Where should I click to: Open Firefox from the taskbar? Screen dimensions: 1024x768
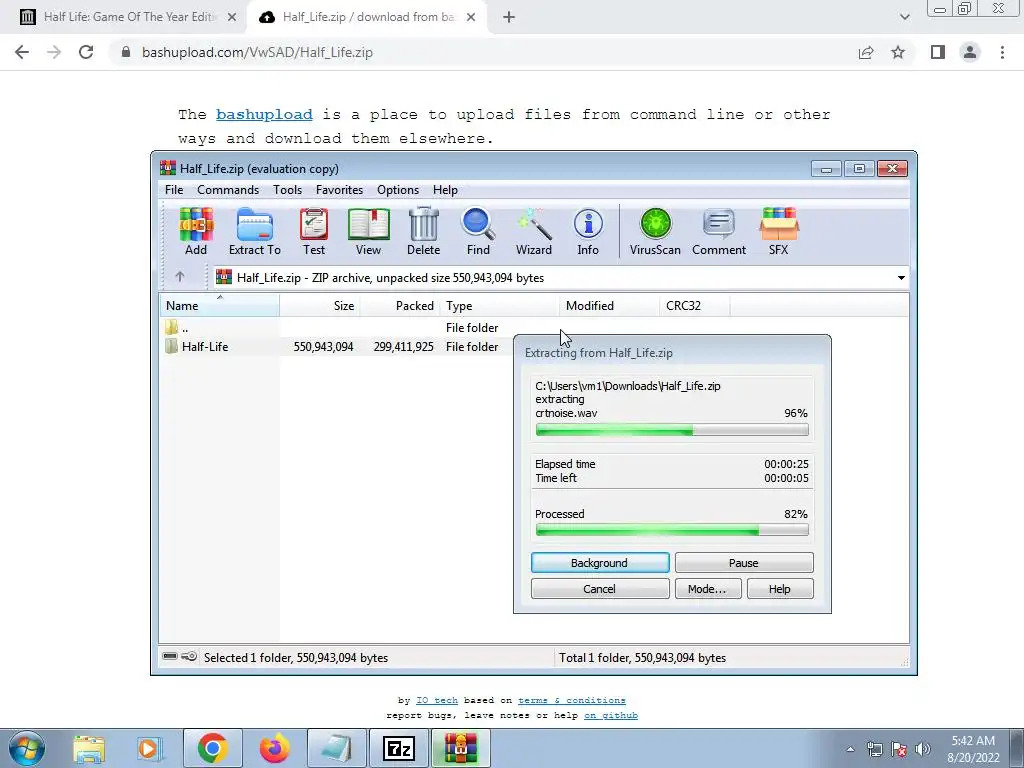pyautogui.click(x=274, y=748)
